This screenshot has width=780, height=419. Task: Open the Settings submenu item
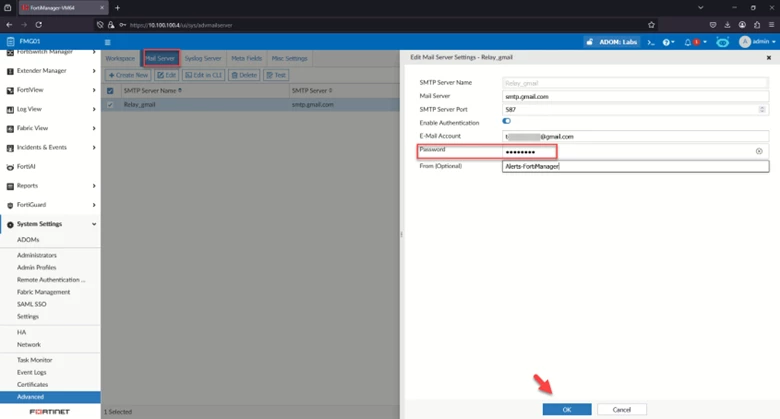[x=27, y=316]
